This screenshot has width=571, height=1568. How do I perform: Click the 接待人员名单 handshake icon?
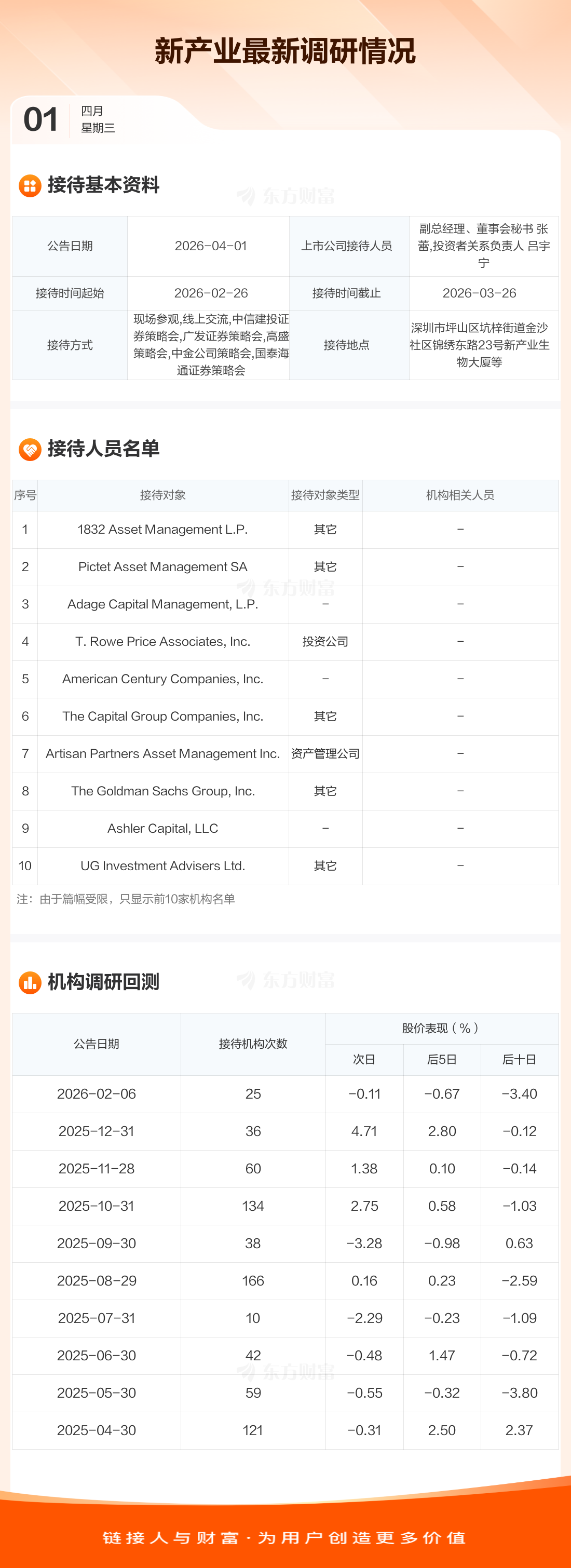30,449
